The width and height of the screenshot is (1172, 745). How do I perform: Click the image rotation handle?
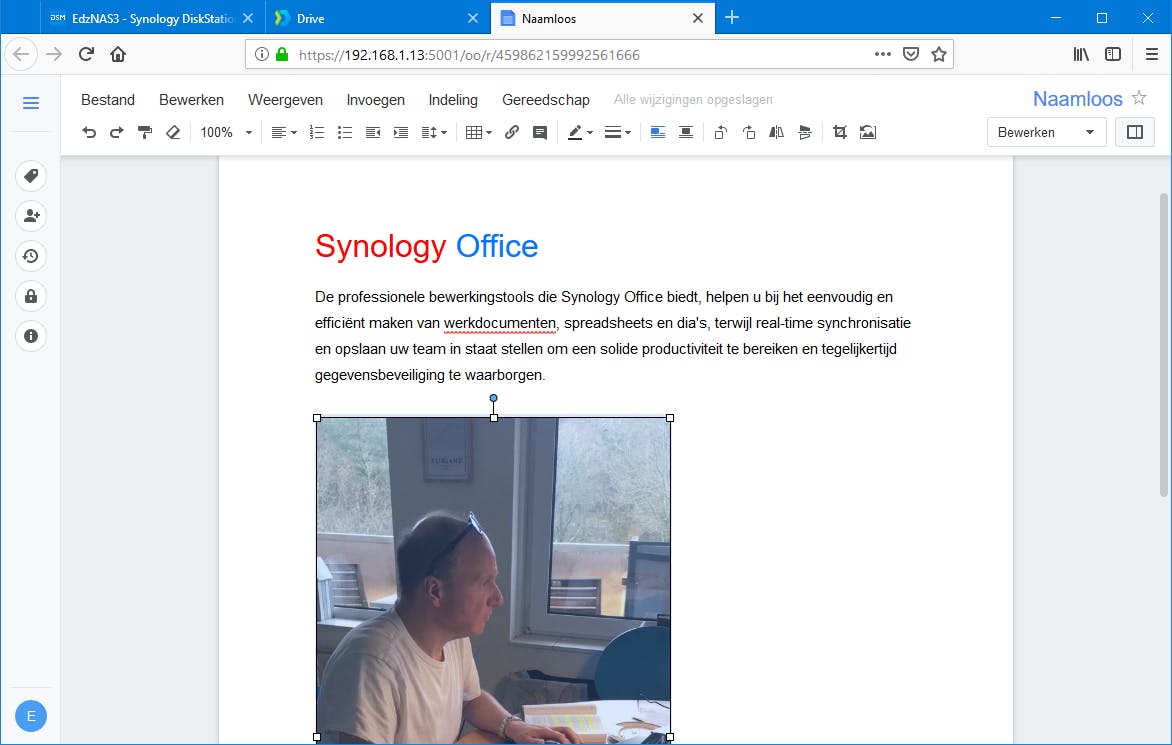pyautogui.click(x=493, y=398)
